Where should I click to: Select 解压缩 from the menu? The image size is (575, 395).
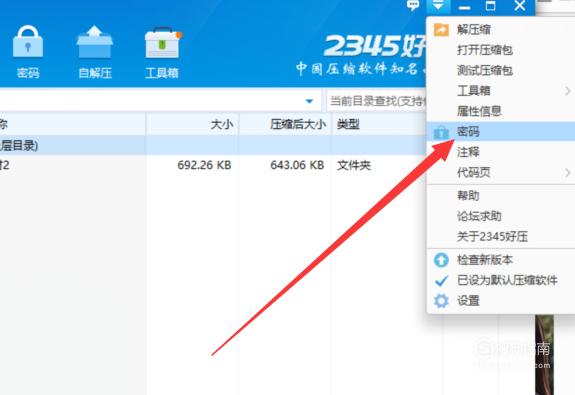473,29
